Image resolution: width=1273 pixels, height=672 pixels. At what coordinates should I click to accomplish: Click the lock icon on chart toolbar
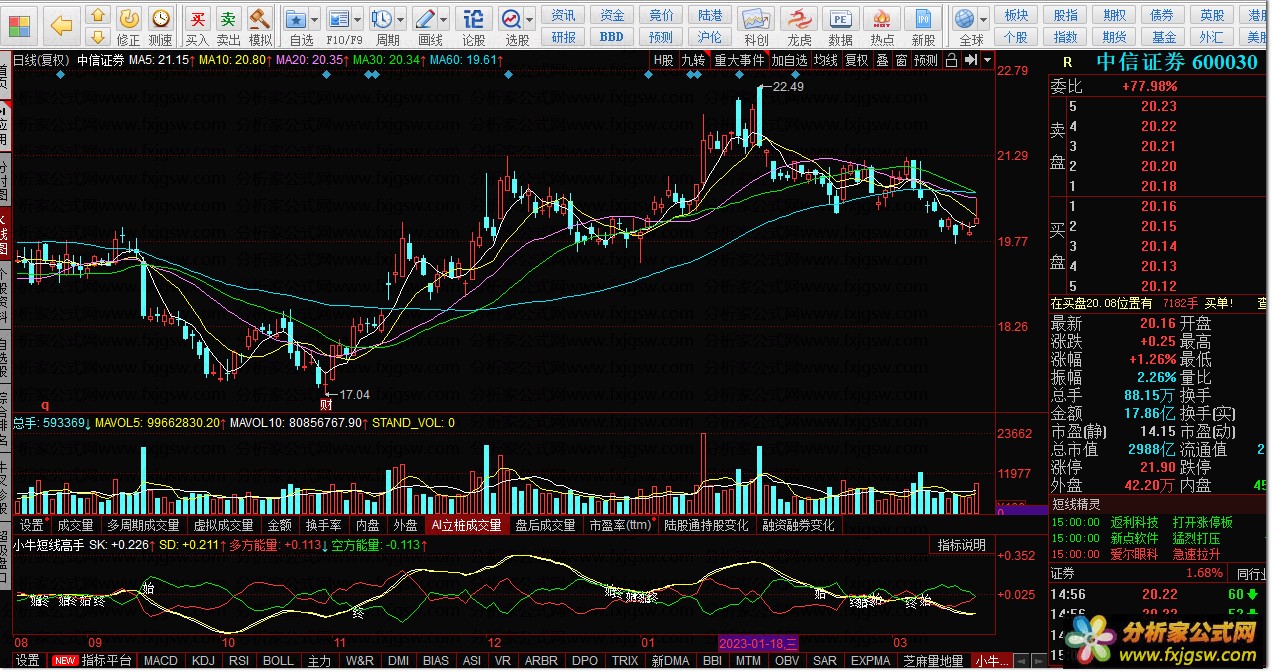(951, 60)
